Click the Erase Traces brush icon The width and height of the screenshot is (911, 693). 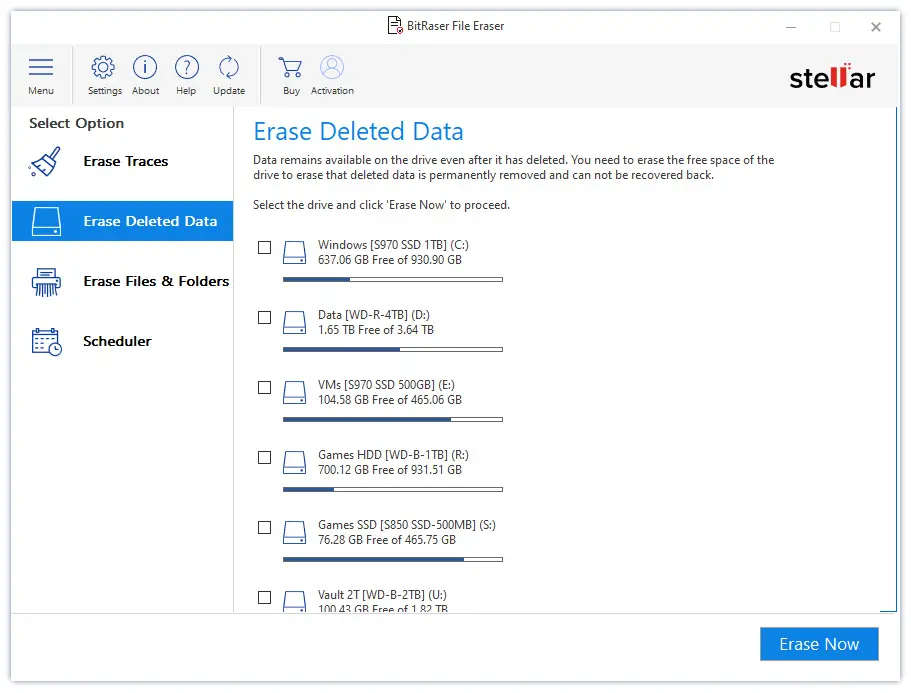(45, 161)
